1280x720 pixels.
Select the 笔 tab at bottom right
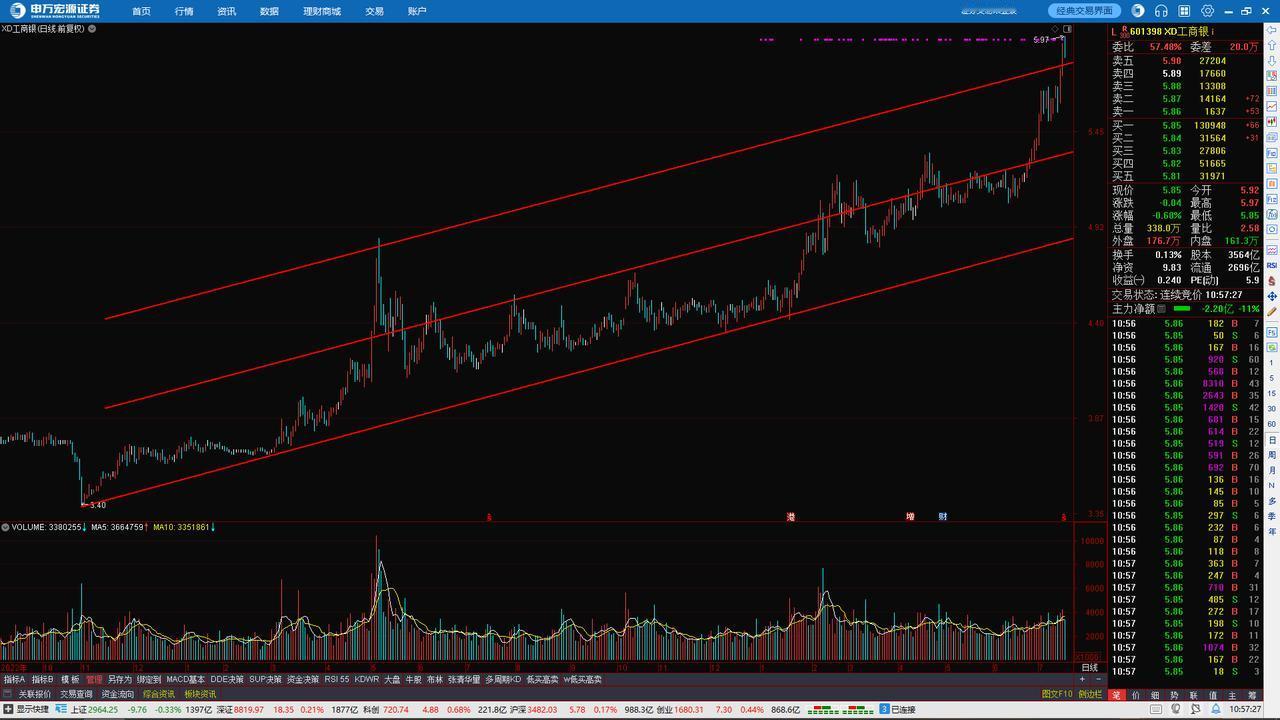1117,694
